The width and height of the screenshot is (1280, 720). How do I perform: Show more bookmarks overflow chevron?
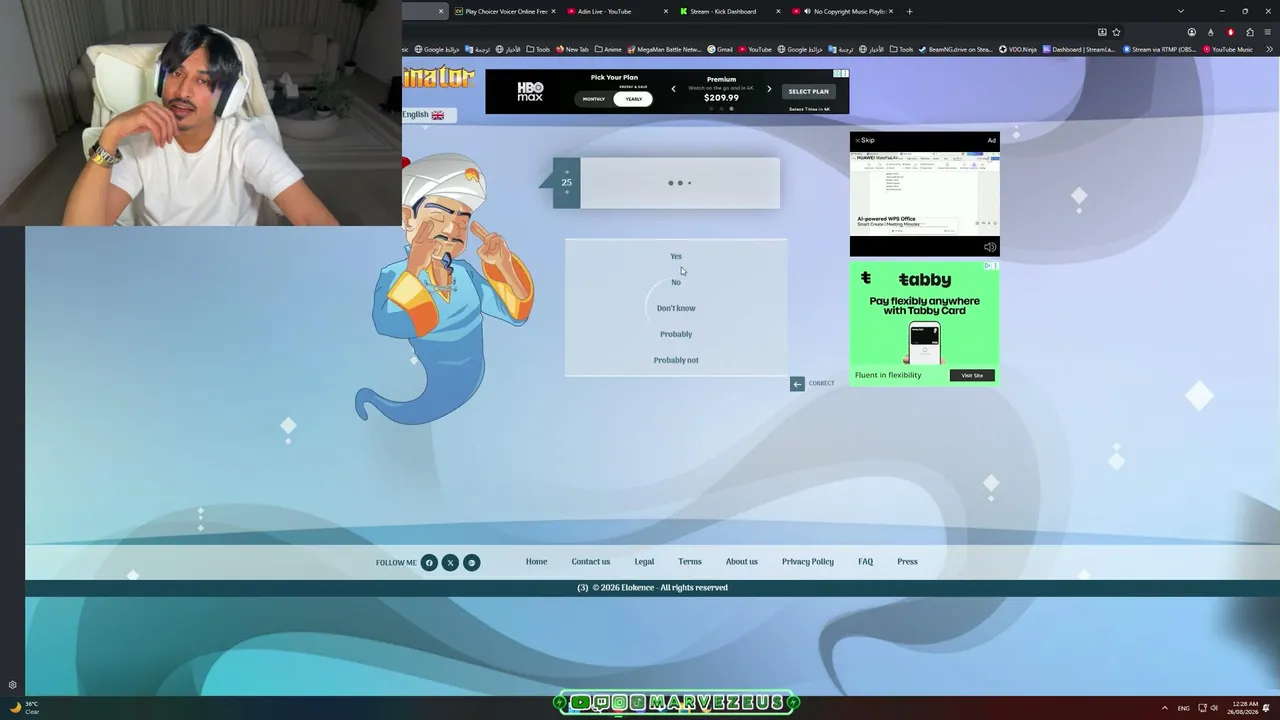click(1269, 49)
